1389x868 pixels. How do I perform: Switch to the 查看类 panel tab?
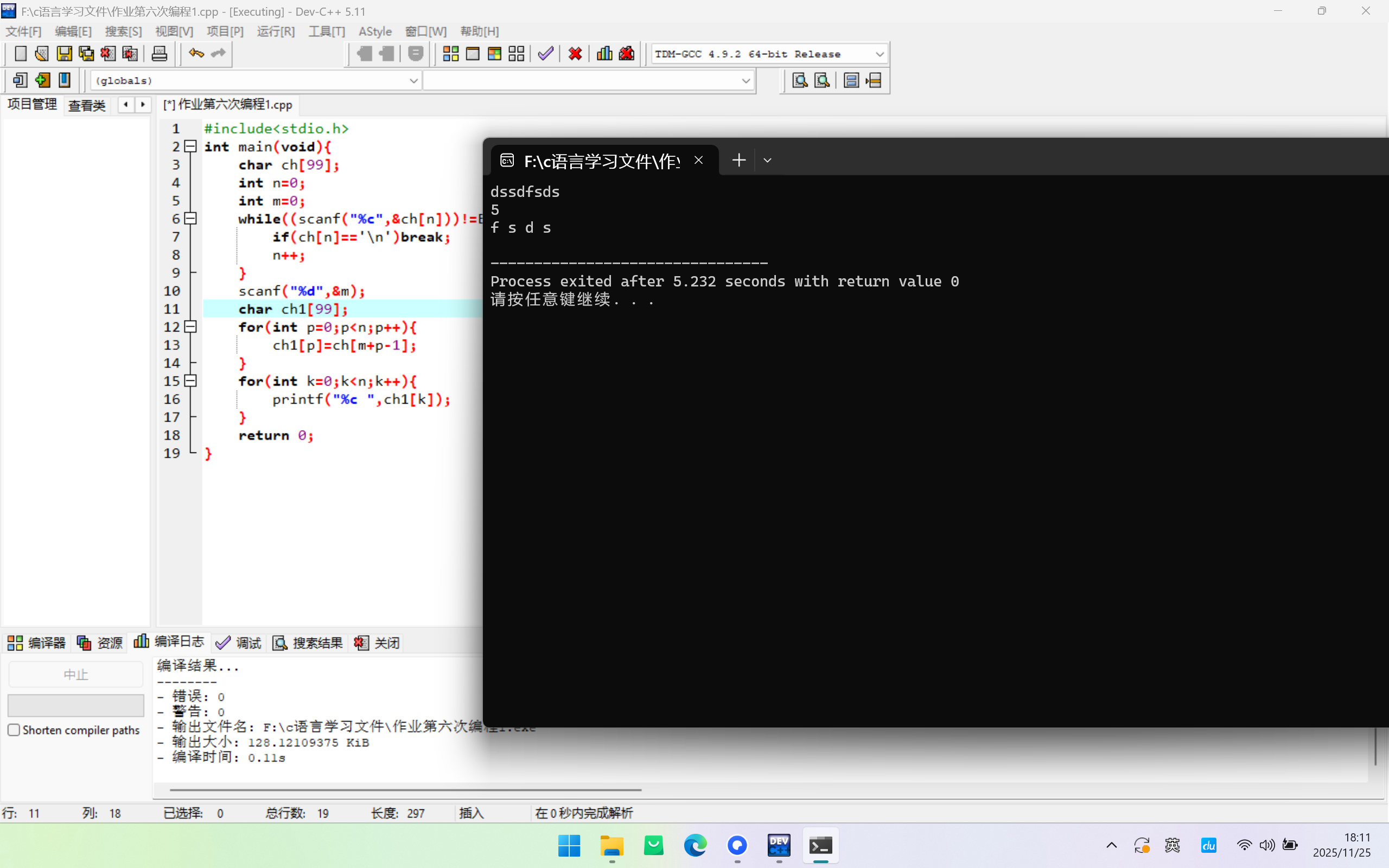click(x=87, y=105)
